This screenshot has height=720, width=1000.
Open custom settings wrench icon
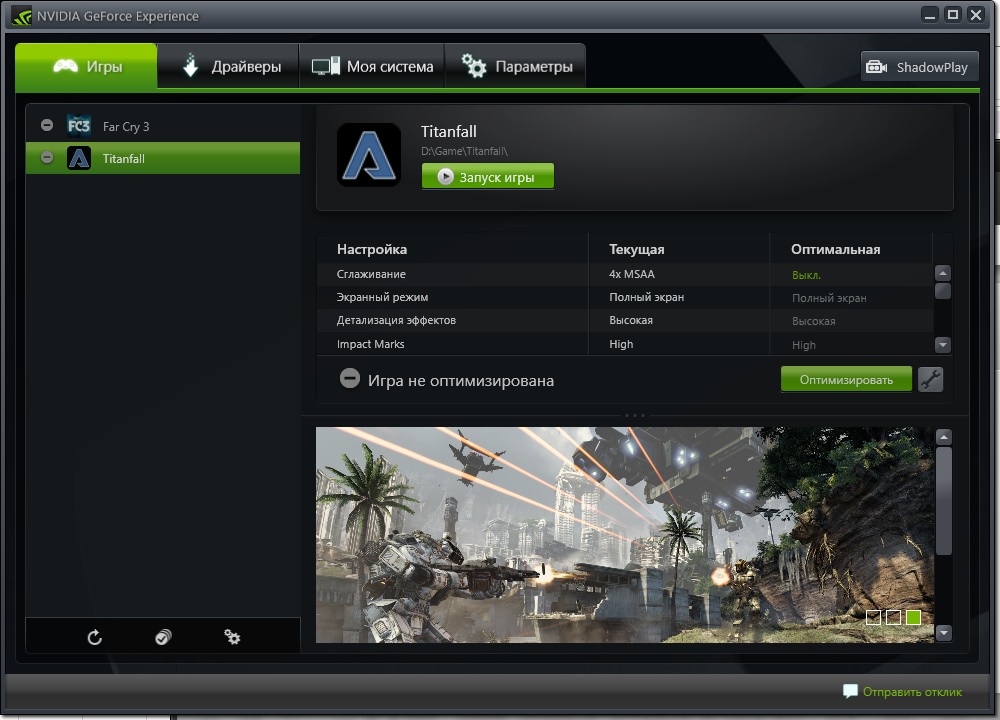pyautogui.click(x=930, y=379)
